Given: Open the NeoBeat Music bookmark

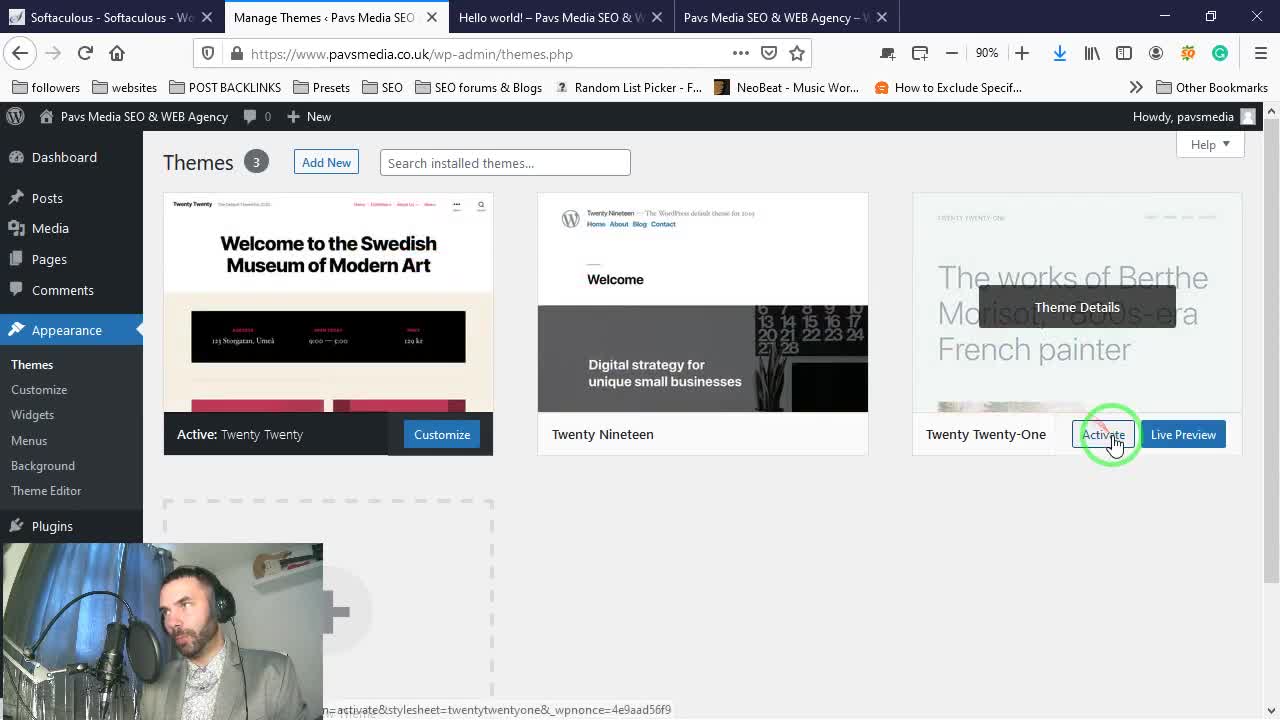Looking at the screenshot, I should tap(787, 87).
